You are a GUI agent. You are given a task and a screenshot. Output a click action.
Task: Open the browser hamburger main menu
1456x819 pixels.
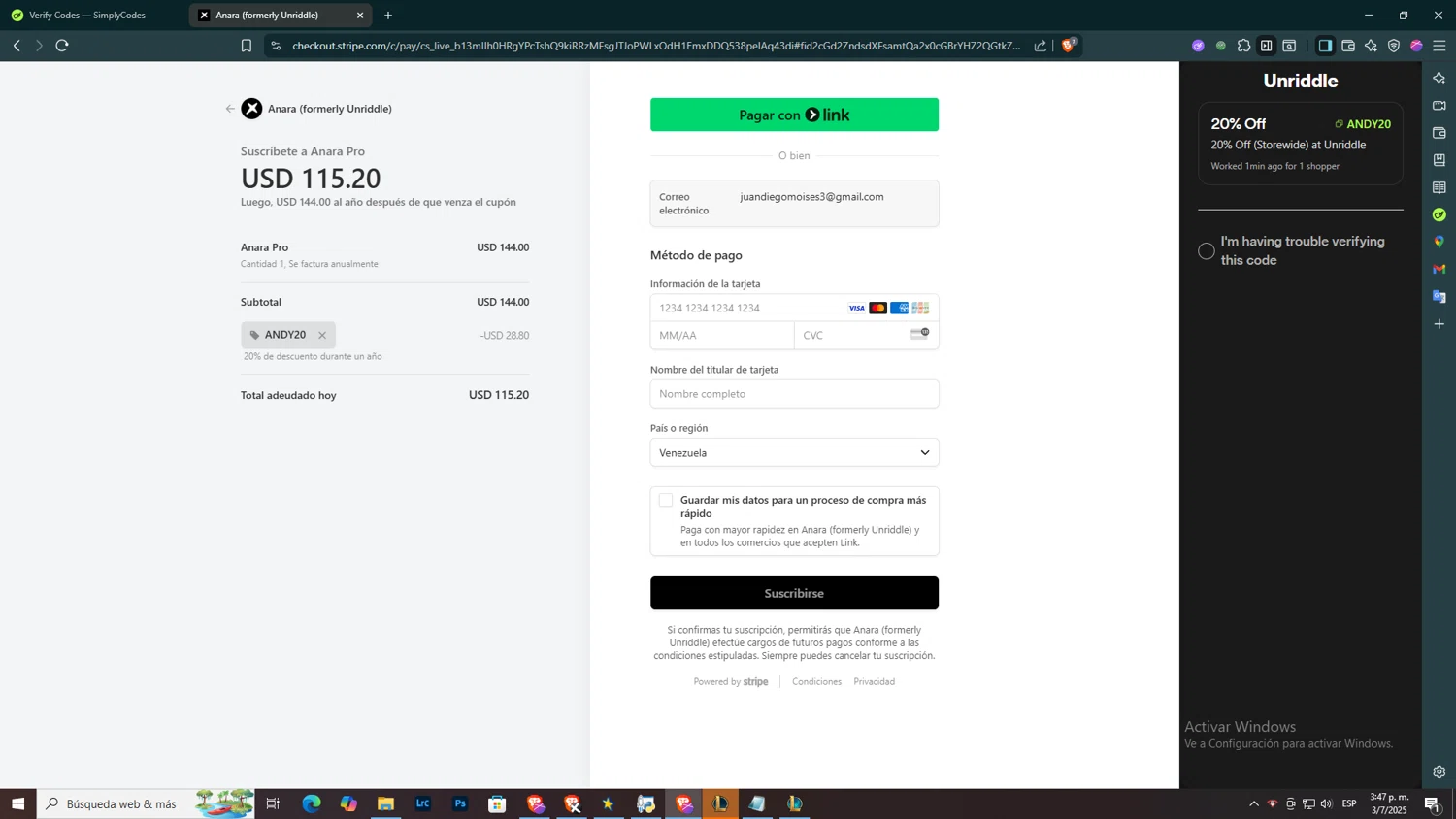(x=1439, y=46)
